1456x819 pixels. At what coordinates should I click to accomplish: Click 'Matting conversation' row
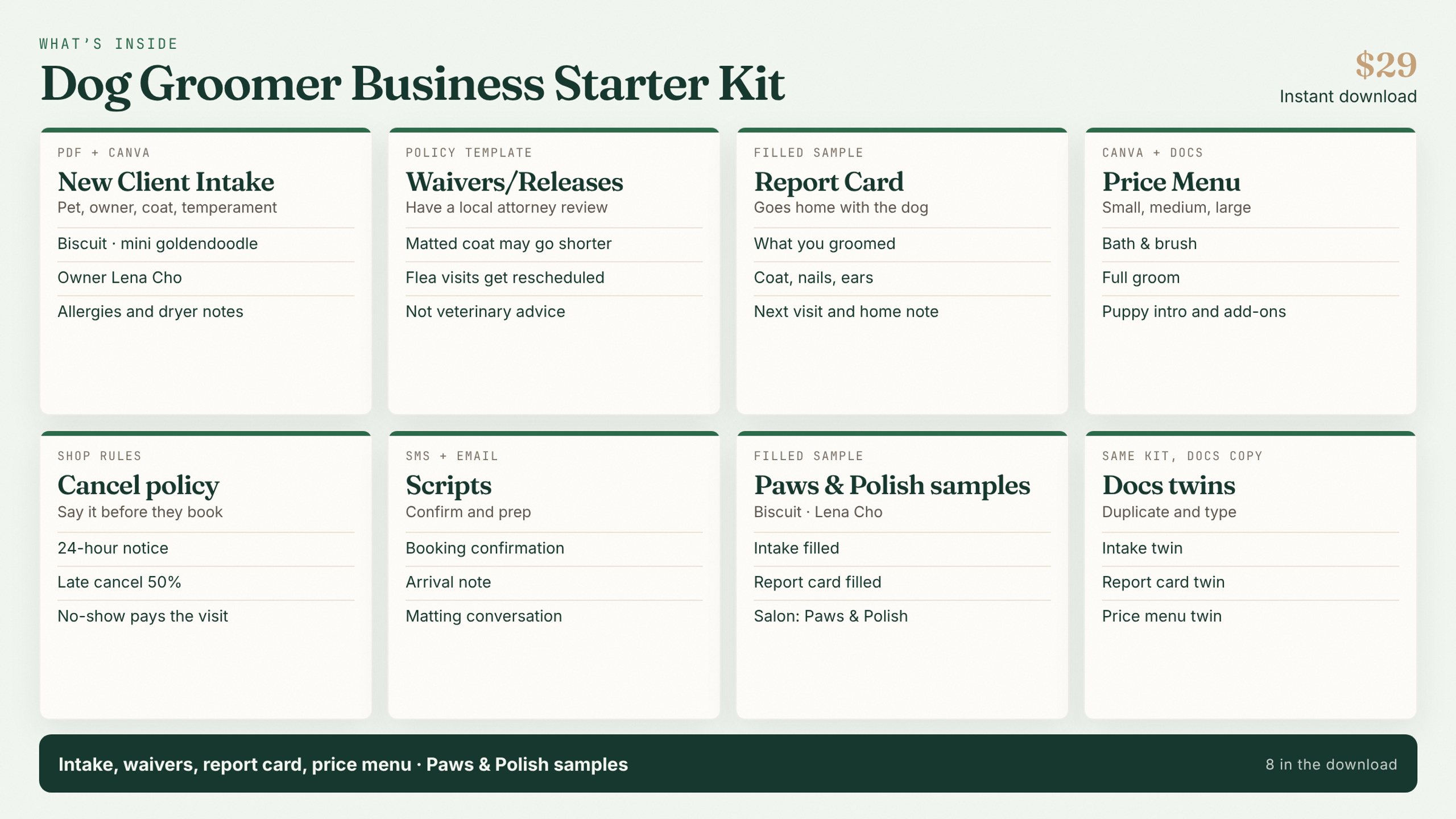tap(554, 617)
